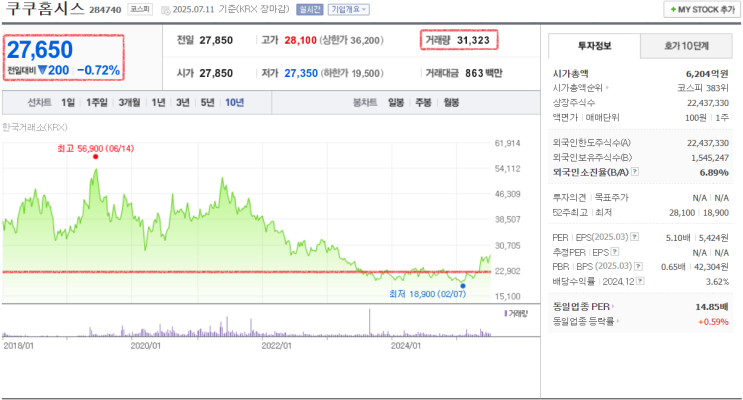Screen dimensions: 743x400
Task: Switch to 주봉 candlestick chart
Action: (x=423, y=102)
